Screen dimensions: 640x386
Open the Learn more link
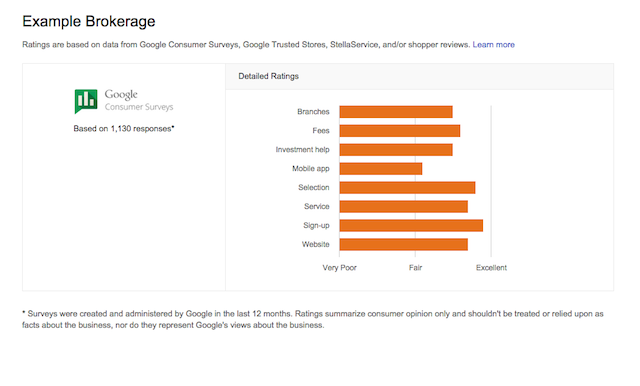[493, 44]
